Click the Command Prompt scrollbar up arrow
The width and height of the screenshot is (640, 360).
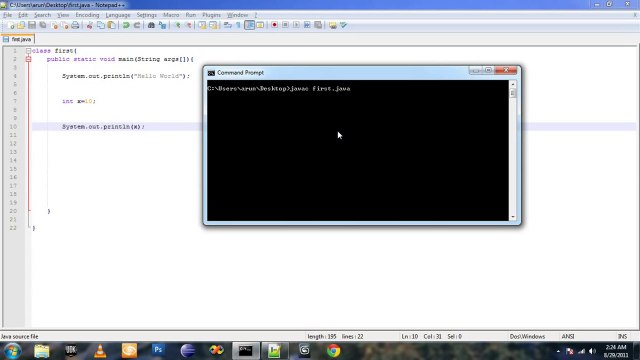[x=513, y=84]
